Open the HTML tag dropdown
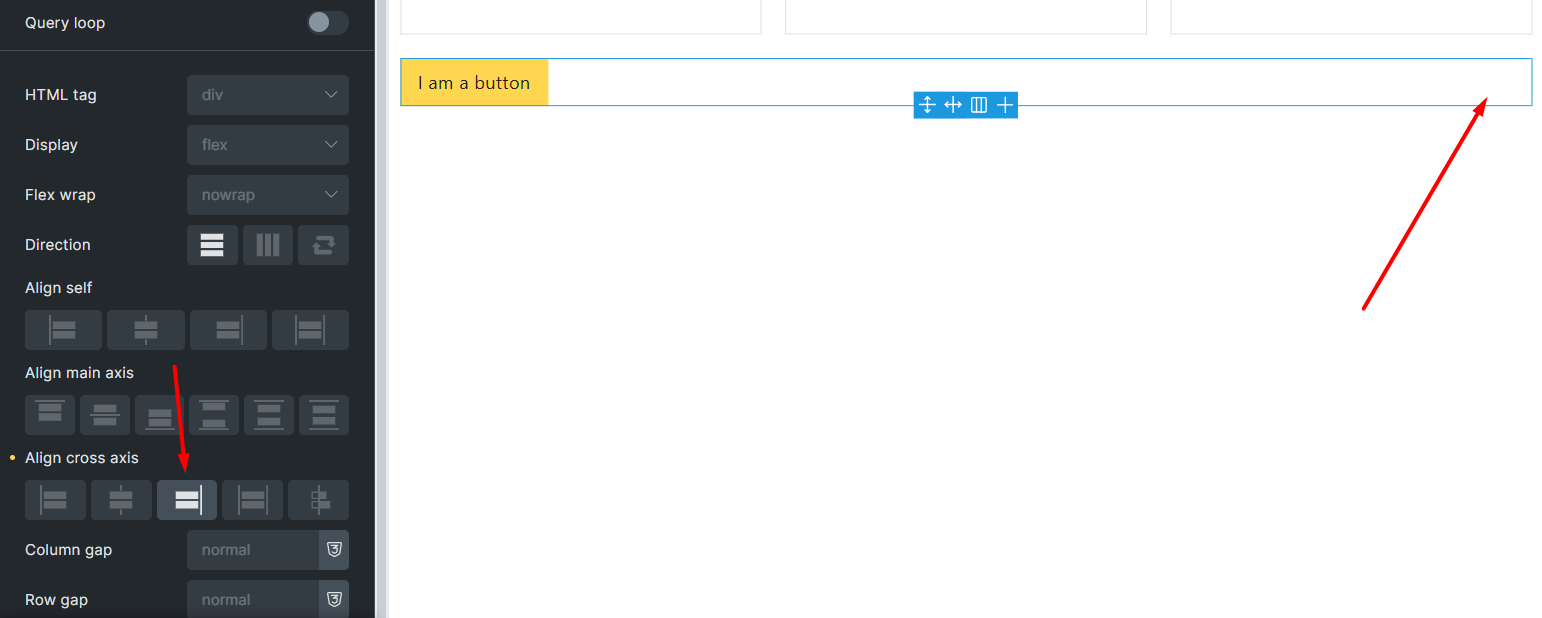The width and height of the screenshot is (1542, 618). (x=267, y=95)
